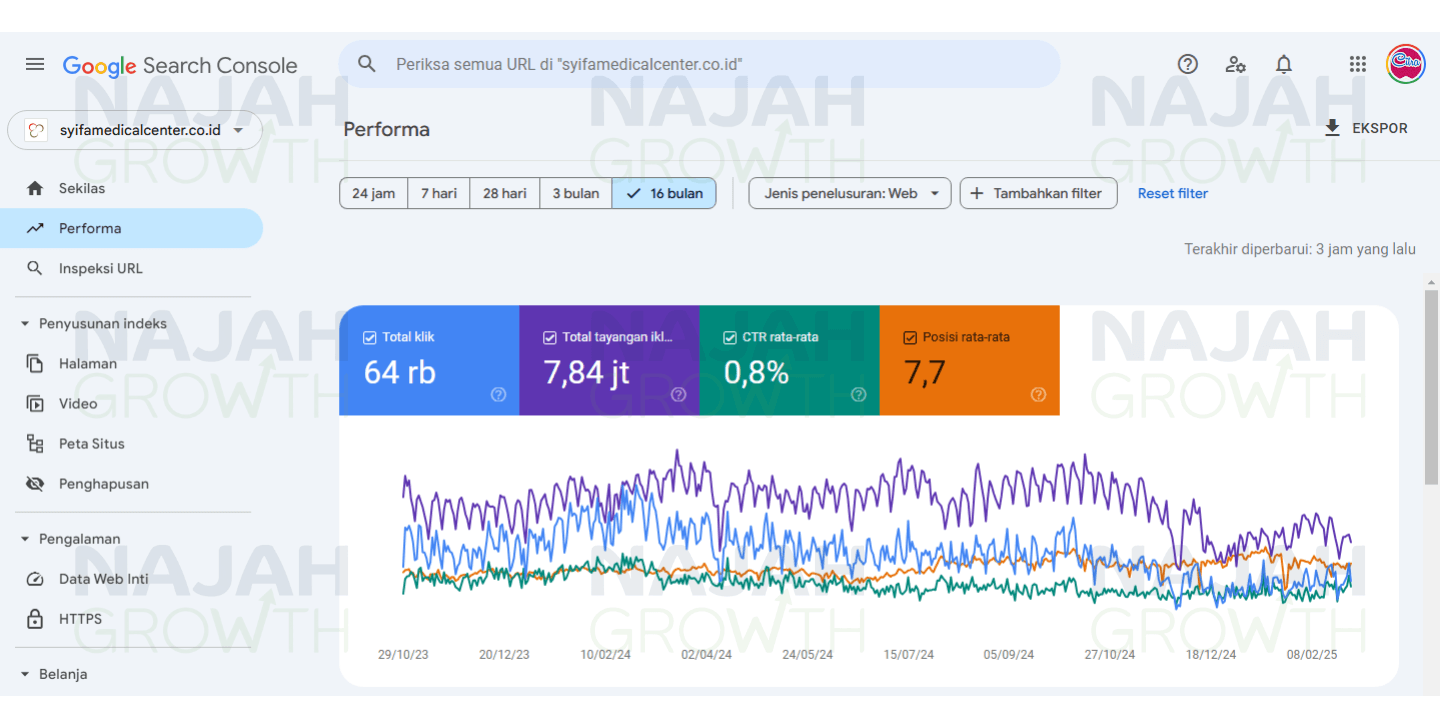The image size is (1440, 728).
Task: Click help icon on Total tayangan card
Action: pyautogui.click(x=678, y=395)
